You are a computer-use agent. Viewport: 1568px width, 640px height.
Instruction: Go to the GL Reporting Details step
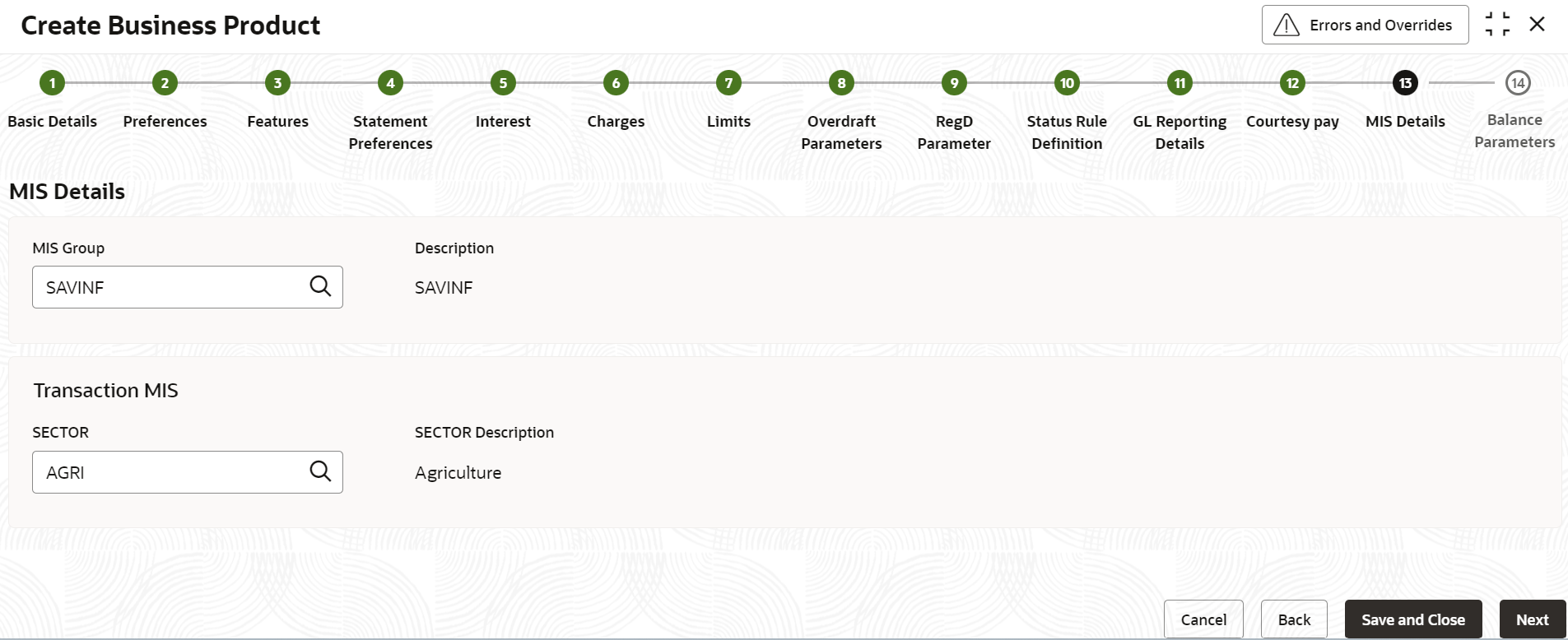tap(1179, 132)
